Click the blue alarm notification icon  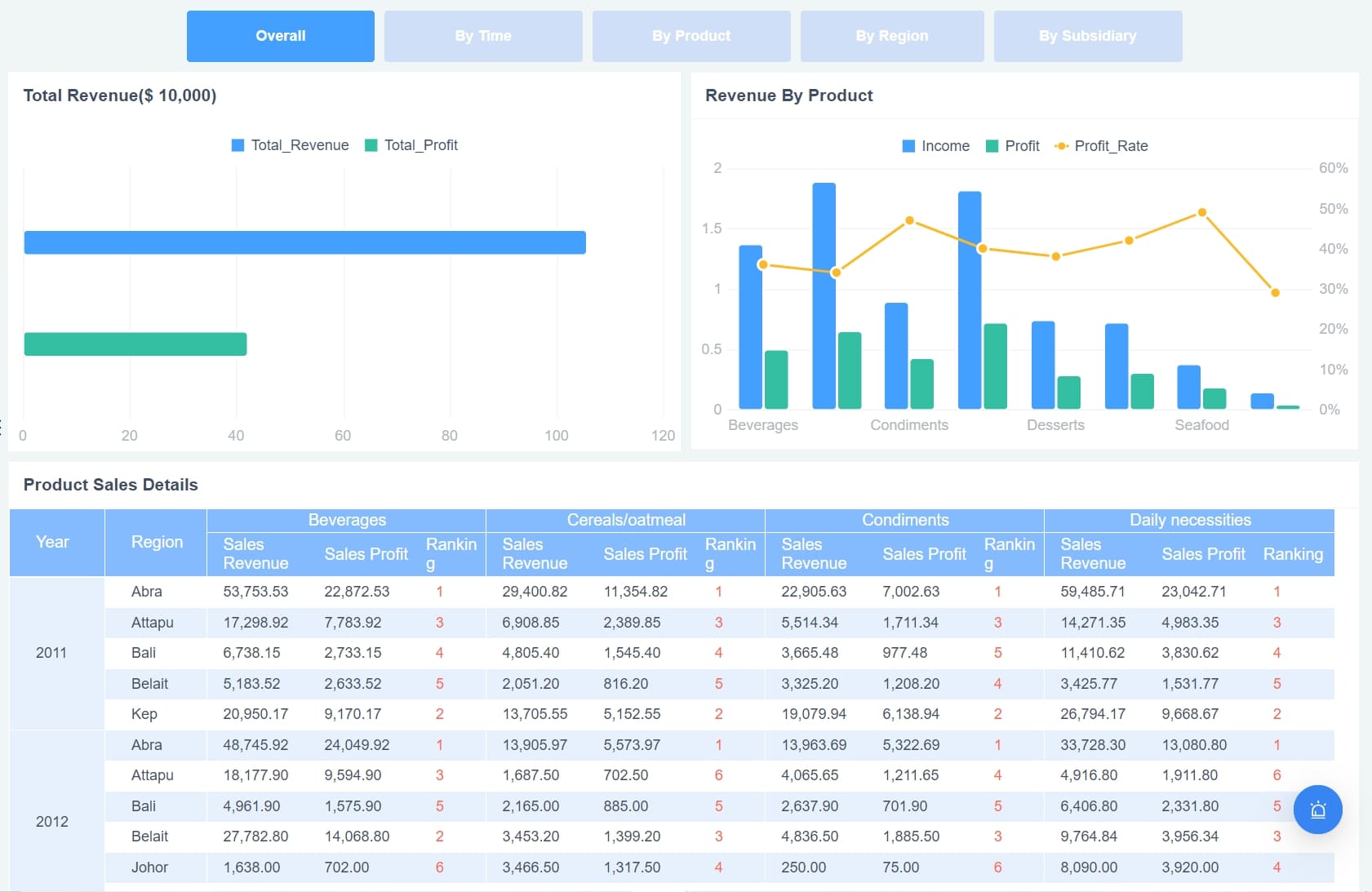(1316, 810)
